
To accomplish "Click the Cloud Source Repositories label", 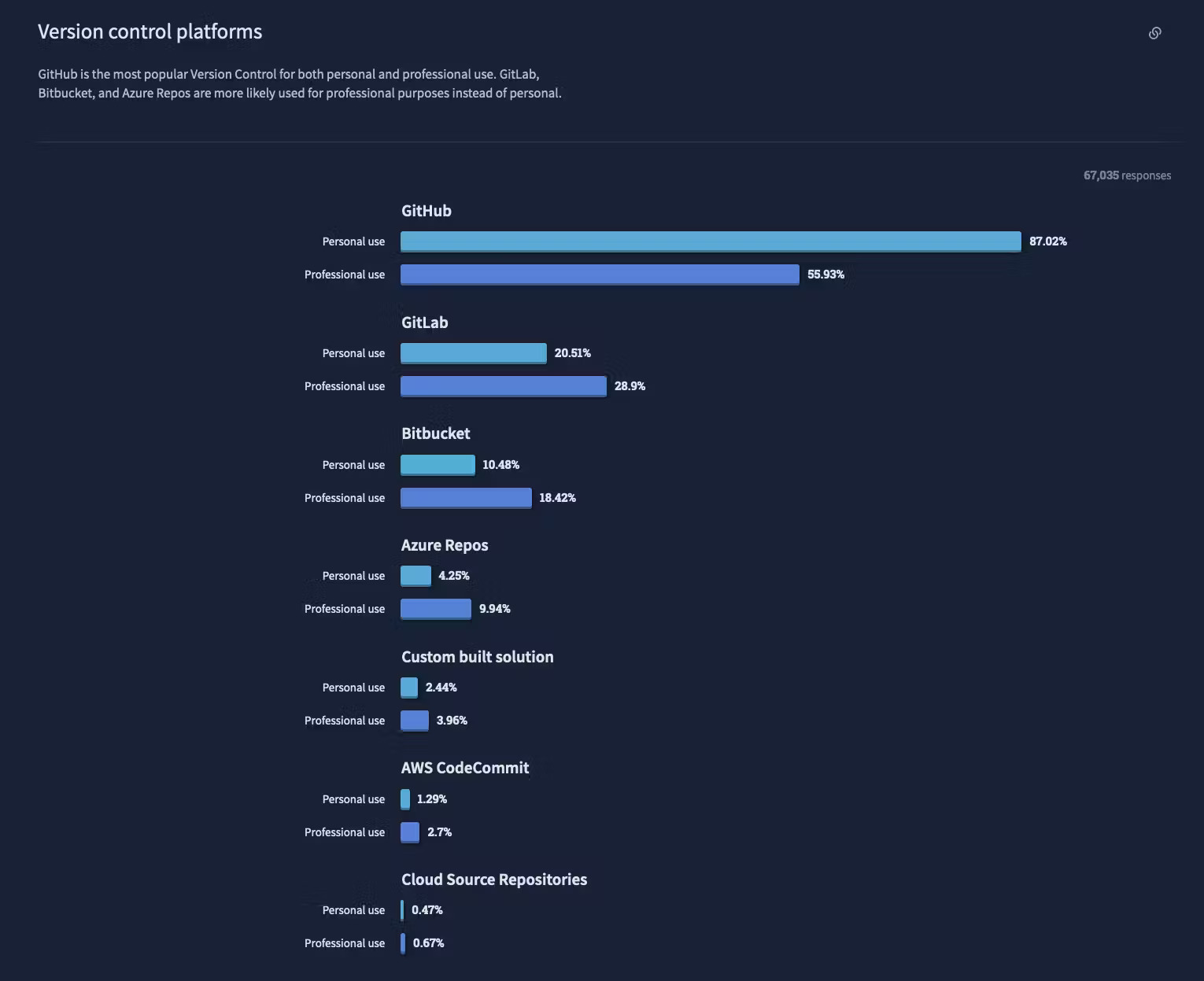I will coord(494,880).
